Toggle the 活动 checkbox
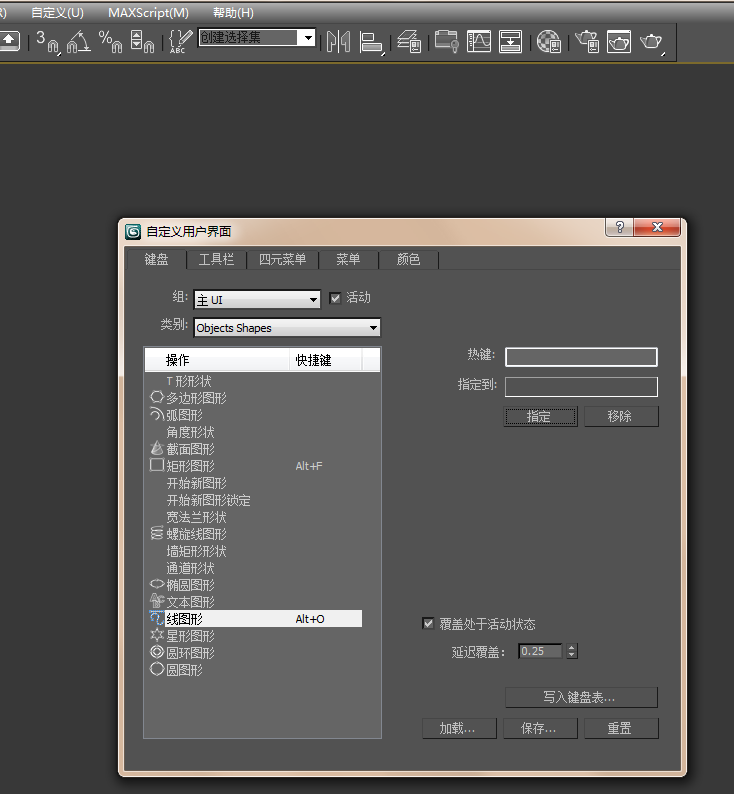Image resolution: width=734 pixels, height=794 pixels. 335,298
